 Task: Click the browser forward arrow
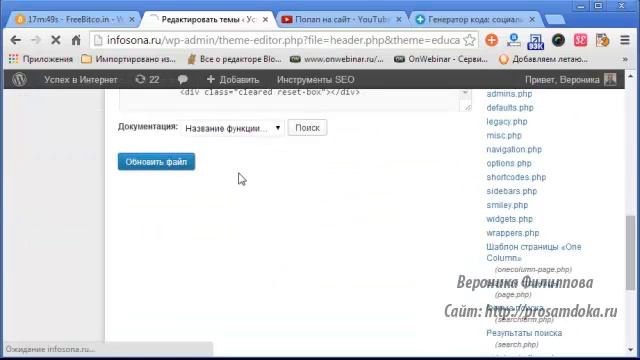[x=36, y=40]
